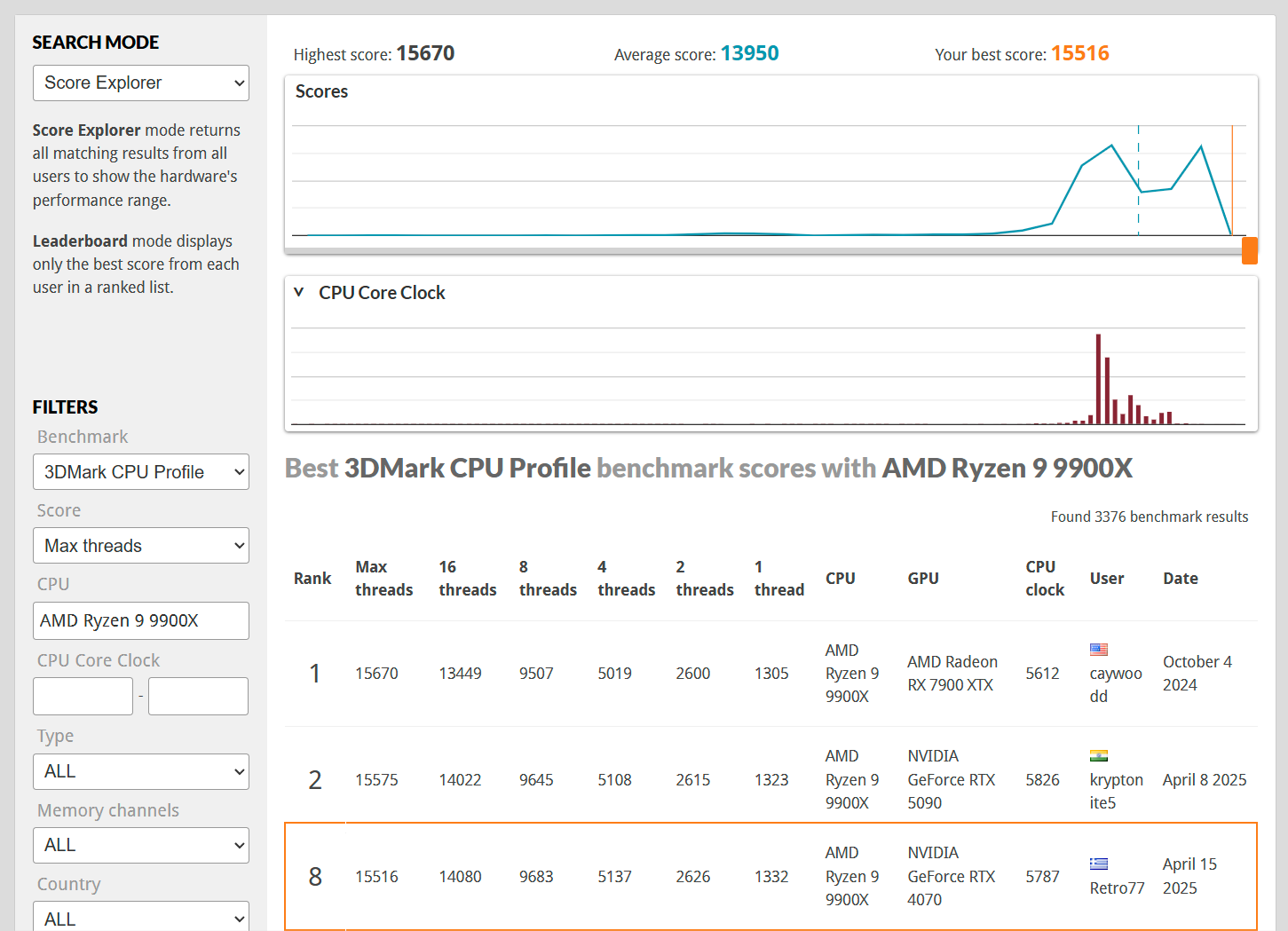The image size is (1288, 931).
Task: Click the CPU clock value 5826
Action: [x=1042, y=780]
